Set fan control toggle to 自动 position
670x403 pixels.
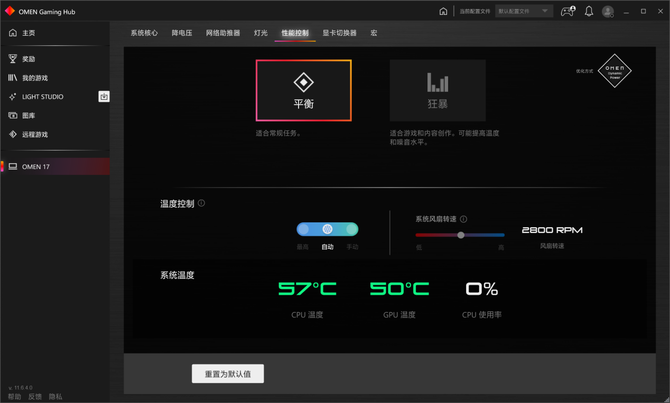point(327,229)
